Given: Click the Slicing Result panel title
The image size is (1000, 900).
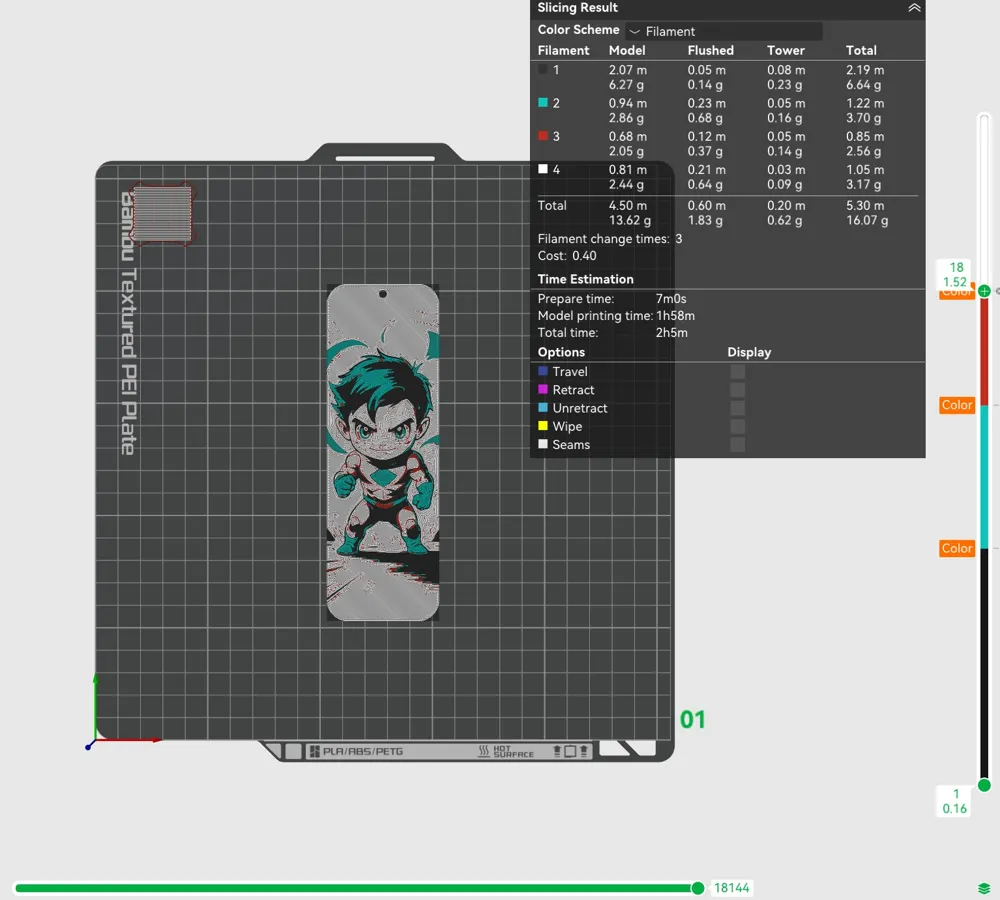Looking at the screenshot, I should coord(577,8).
